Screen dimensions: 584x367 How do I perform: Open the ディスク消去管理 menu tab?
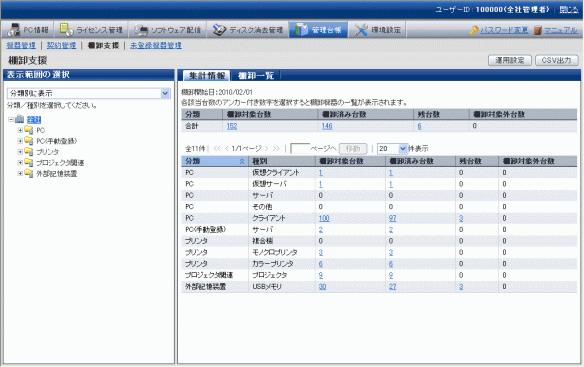tap(248, 30)
